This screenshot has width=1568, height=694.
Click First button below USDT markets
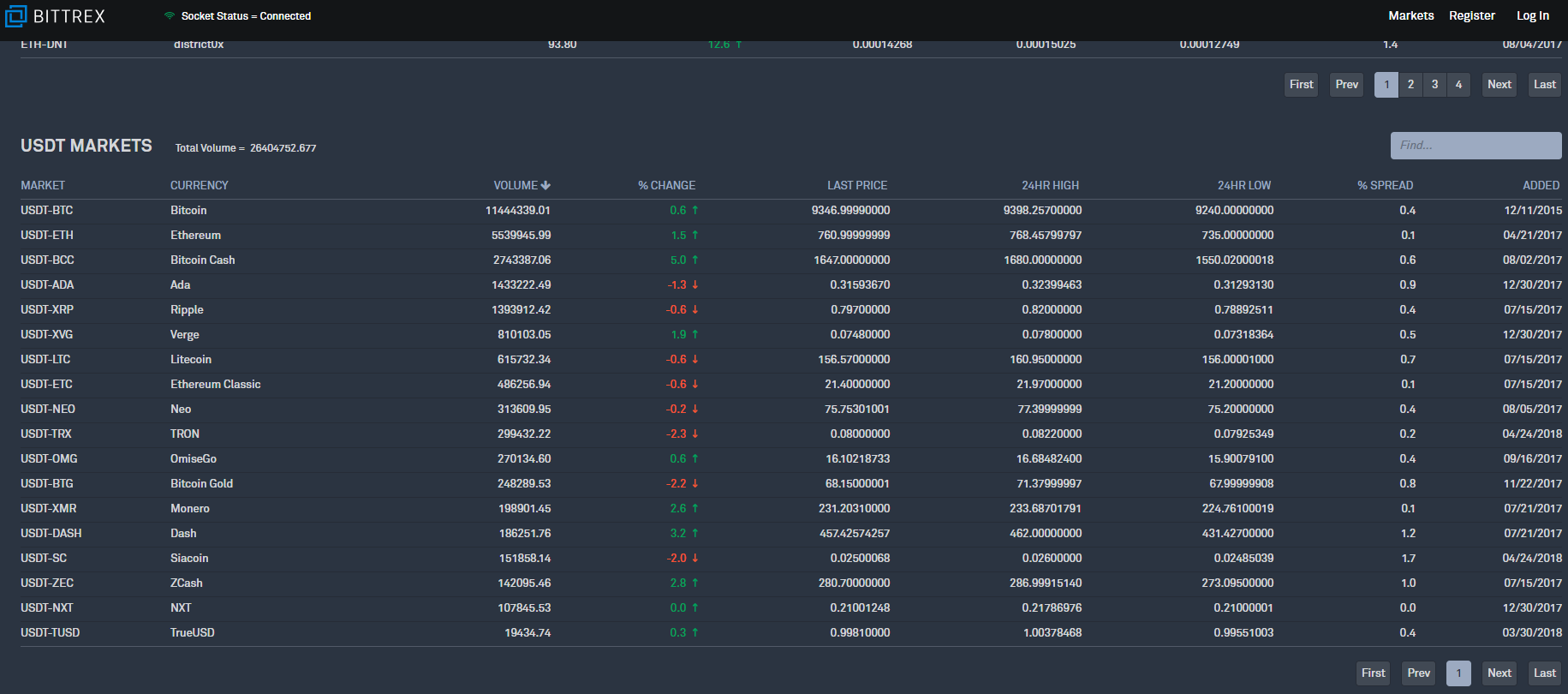(x=1373, y=673)
